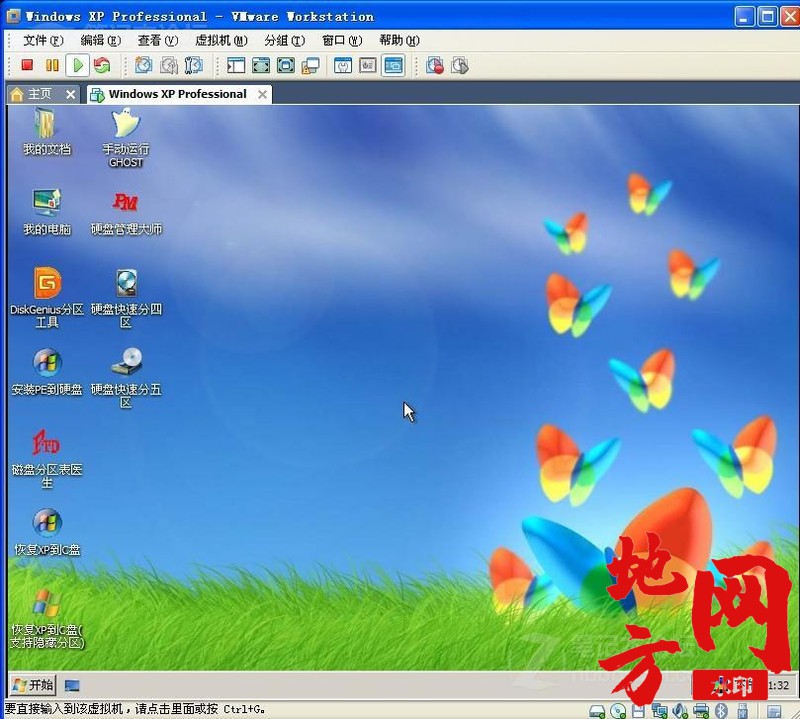The width and height of the screenshot is (800, 719).
Task: Click the hard disk status icon
Action: 597,711
